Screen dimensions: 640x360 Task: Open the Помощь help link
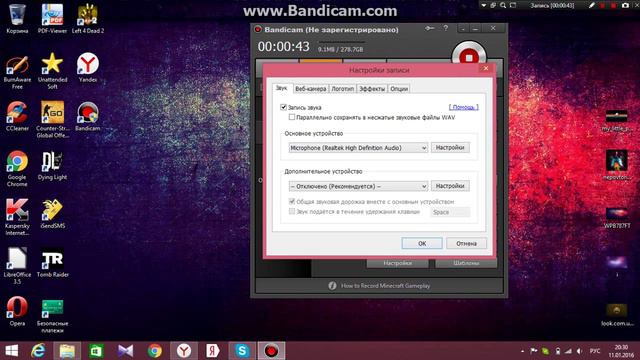coord(464,107)
